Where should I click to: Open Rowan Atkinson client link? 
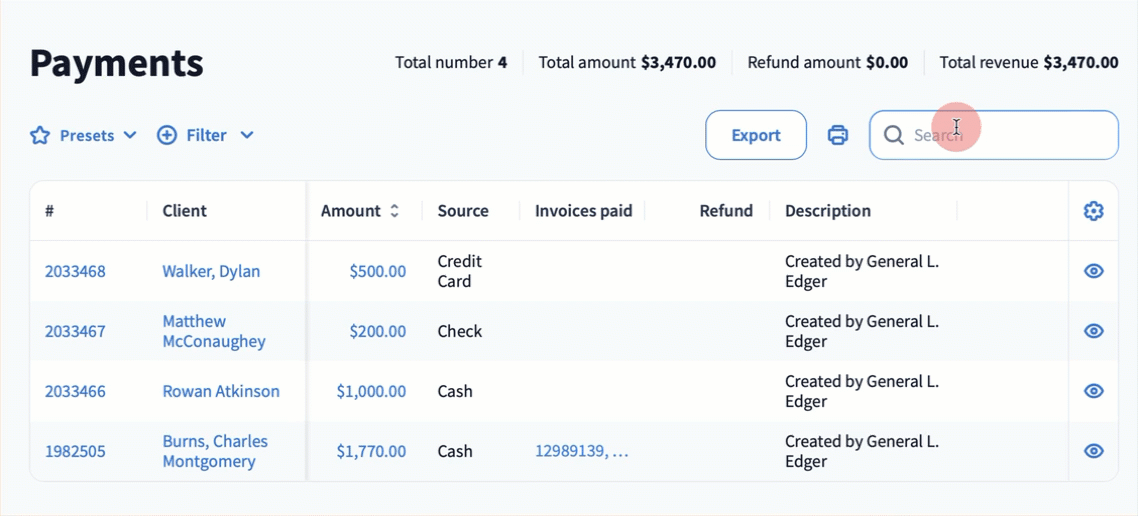tap(221, 391)
